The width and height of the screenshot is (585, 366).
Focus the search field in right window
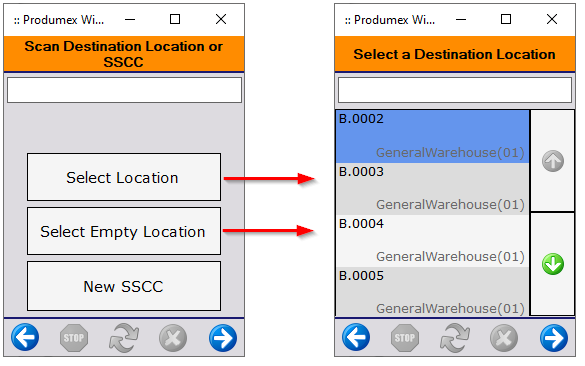pyautogui.click(x=455, y=90)
